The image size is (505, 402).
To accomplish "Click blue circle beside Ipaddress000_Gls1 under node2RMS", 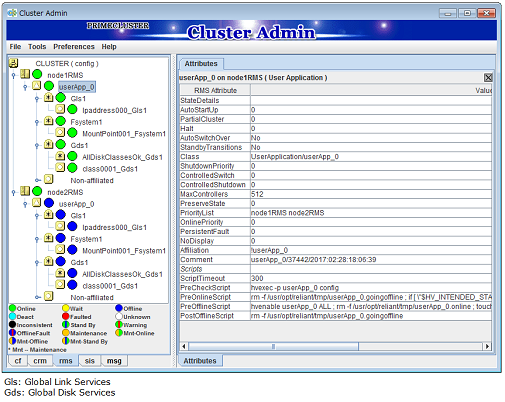I will pyautogui.click(x=72, y=226).
